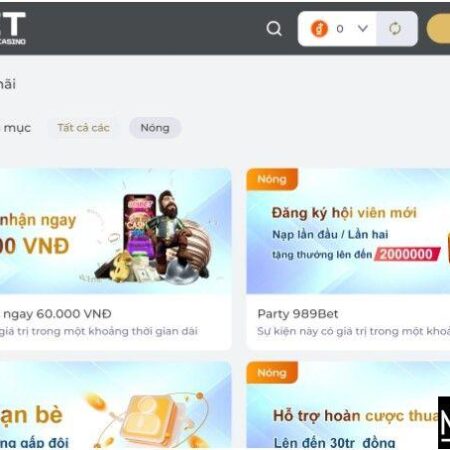This screenshot has height=450, width=450.
Task: Select the 'Tất cả các' filter tab
Action: [83, 128]
